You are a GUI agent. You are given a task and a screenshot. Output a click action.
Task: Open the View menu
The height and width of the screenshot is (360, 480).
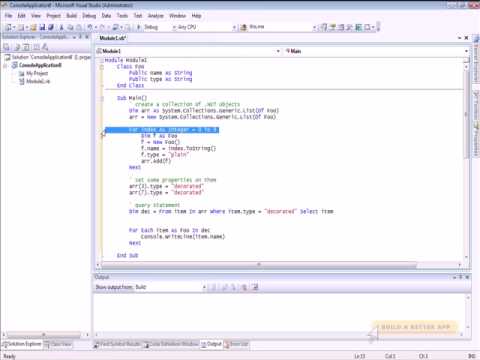[x=36, y=16]
